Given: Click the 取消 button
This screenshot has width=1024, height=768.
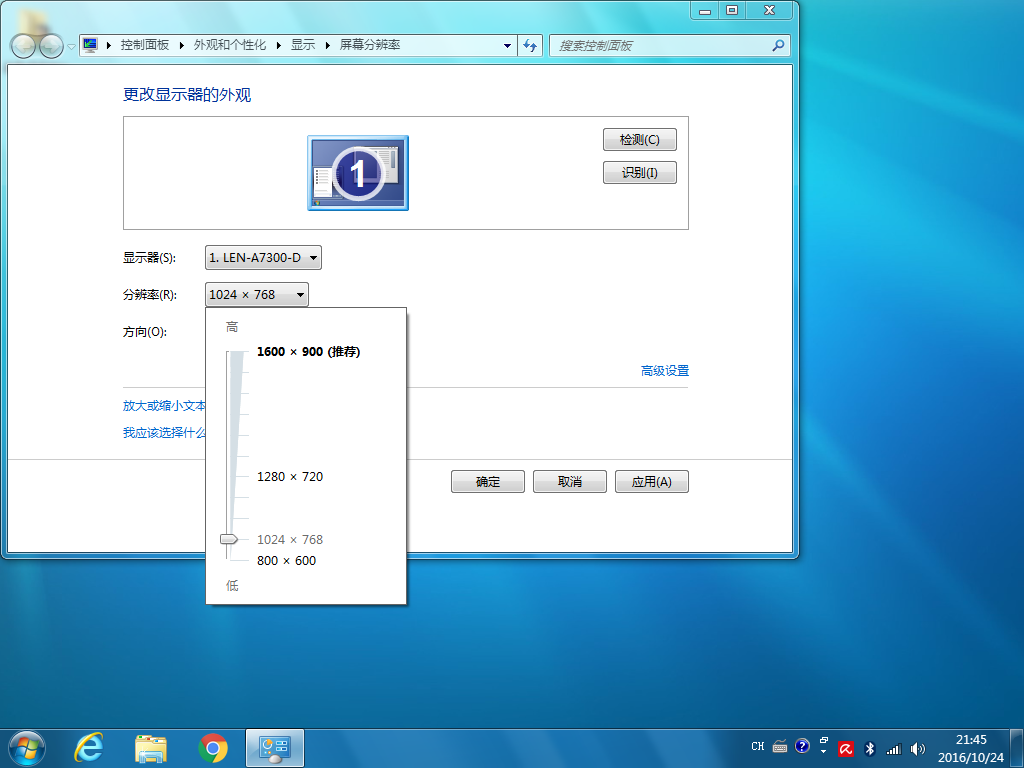Looking at the screenshot, I should click(569, 481).
